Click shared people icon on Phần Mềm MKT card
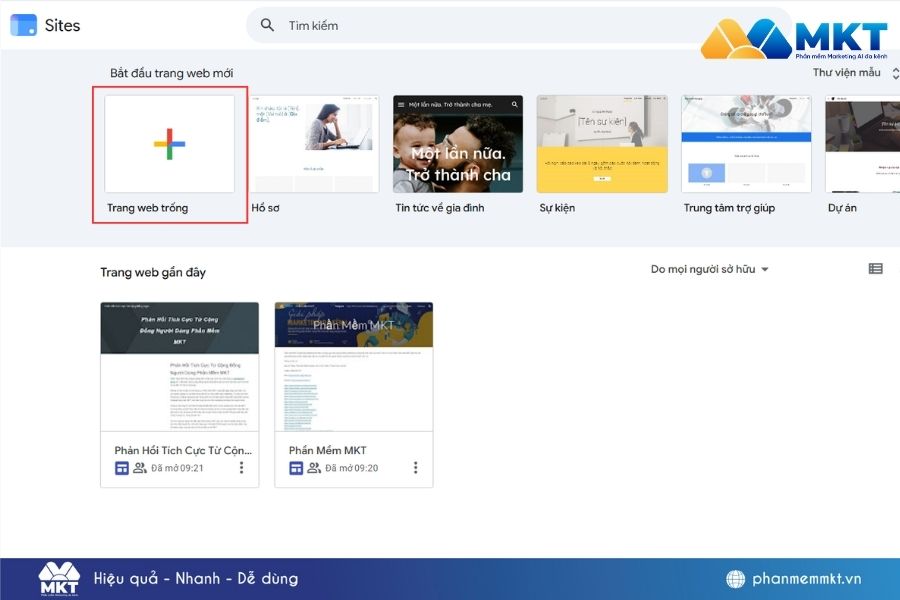 click(x=314, y=468)
